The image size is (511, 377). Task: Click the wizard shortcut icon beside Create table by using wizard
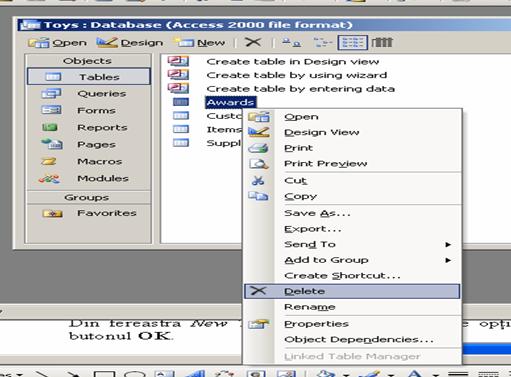tap(178, 75)
